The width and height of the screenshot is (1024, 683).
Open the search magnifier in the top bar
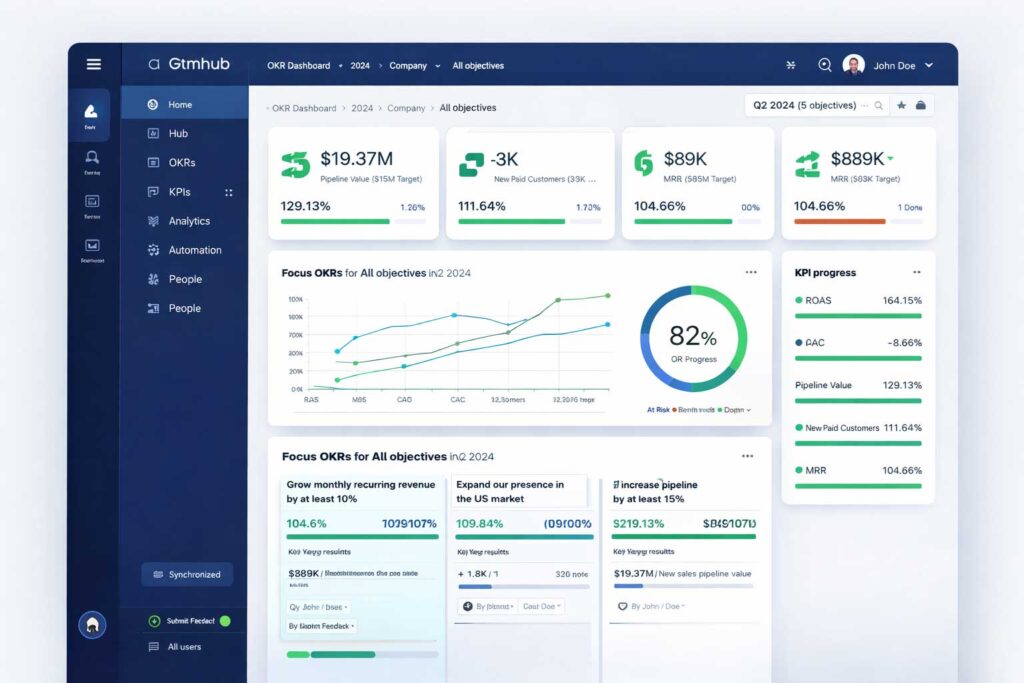pyautogui.click(x=824, y=65)
